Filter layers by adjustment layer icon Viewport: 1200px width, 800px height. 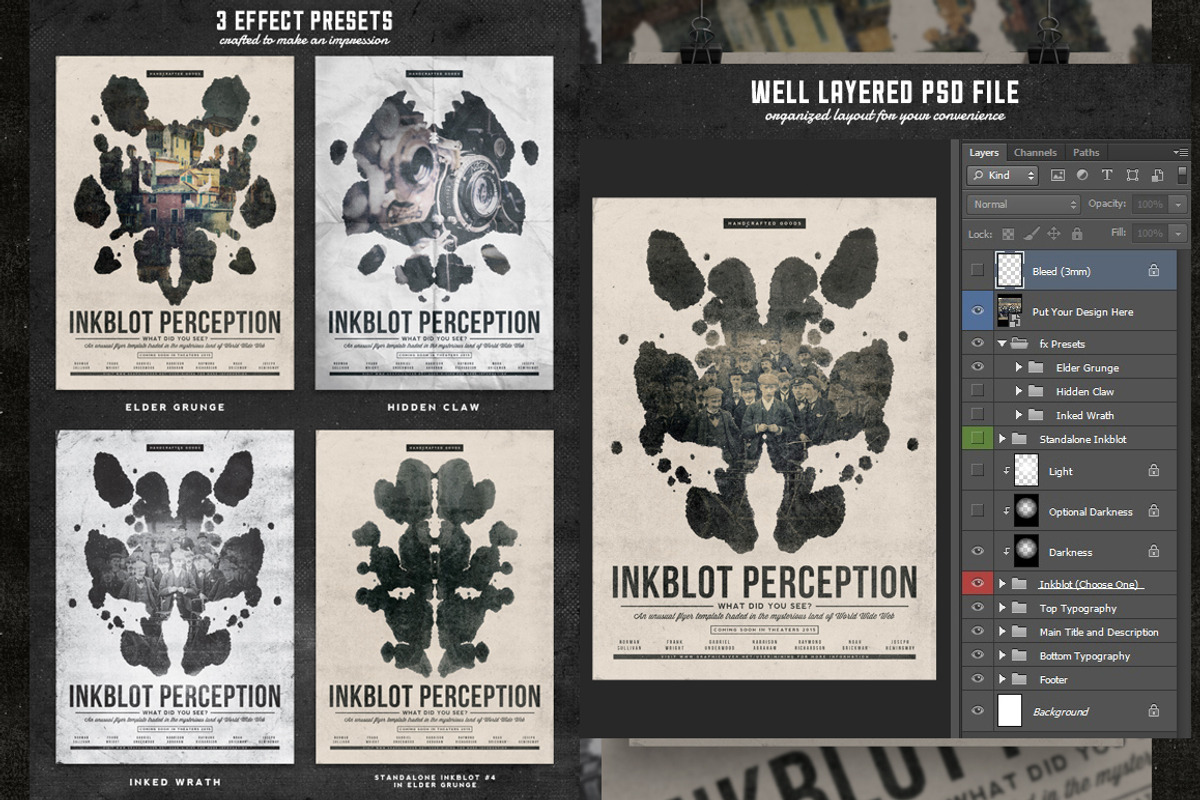point(1083,175)
